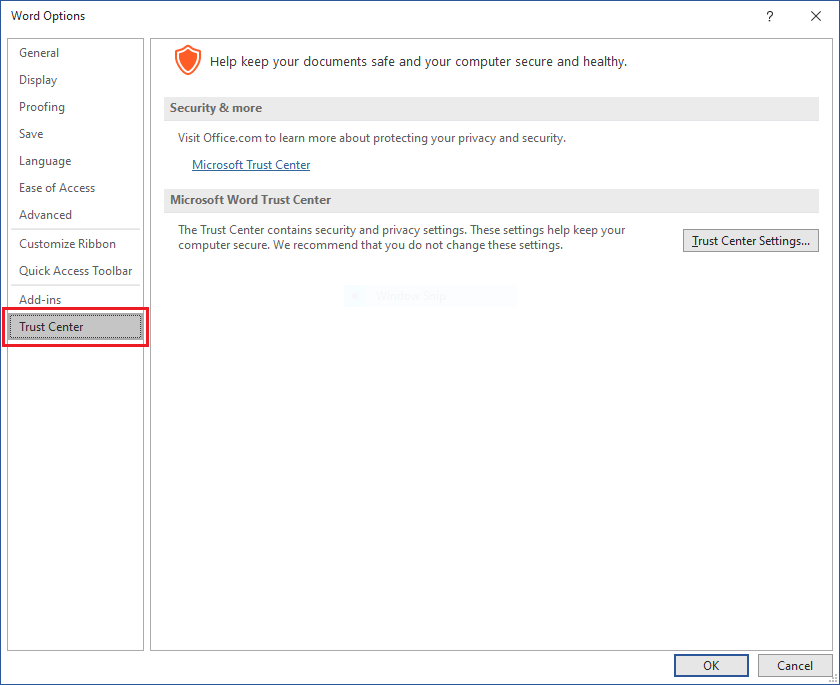Image resolution: width=840 pixels, height=685 pixels.
Task: Click 'The Trust Center contains security' paragraph
Action: pos(401,237)
